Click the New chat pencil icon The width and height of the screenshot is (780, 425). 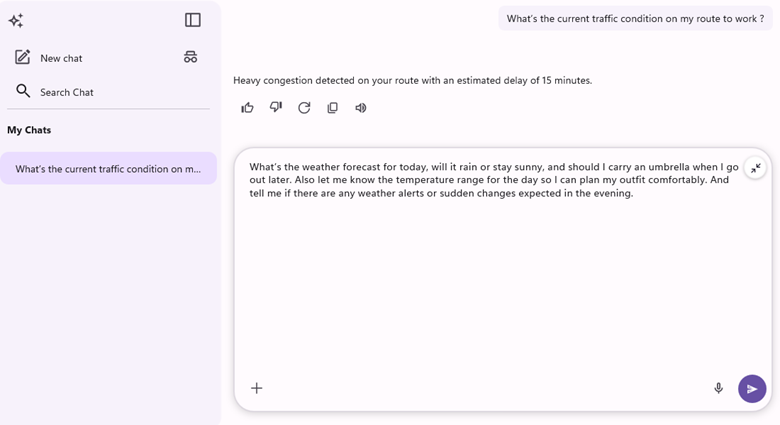[22, 57]
